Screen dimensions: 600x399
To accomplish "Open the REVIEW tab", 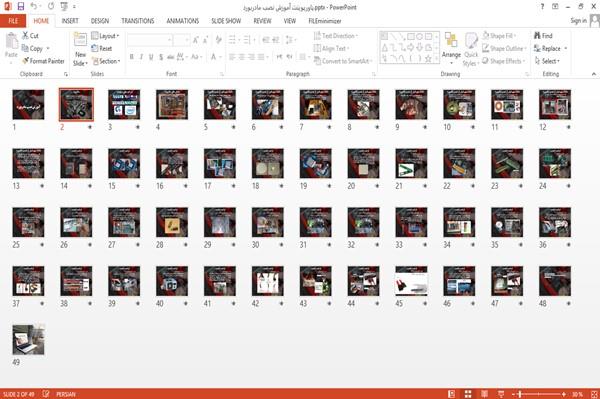I will coord(262,21).
